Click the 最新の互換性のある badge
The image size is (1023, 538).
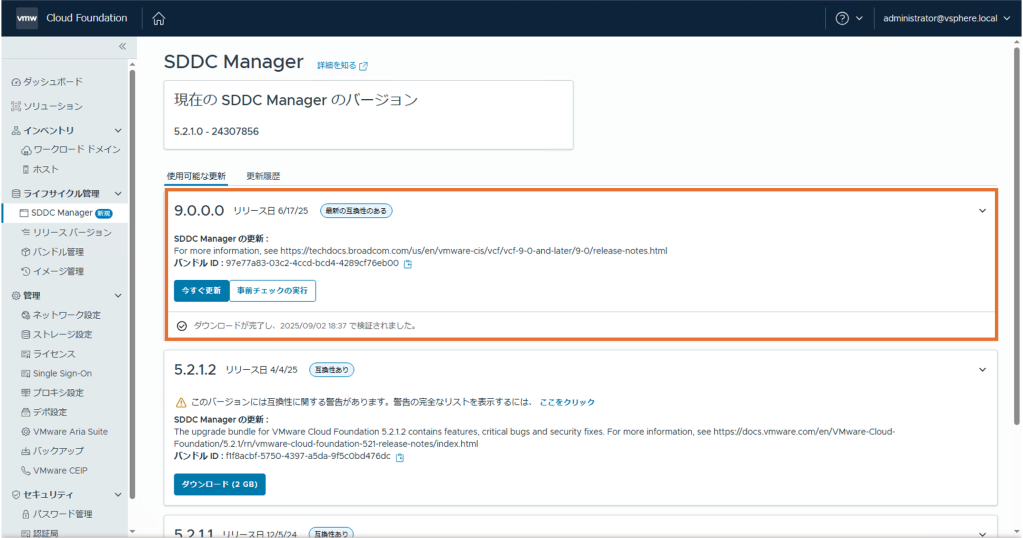pos(356,211)
